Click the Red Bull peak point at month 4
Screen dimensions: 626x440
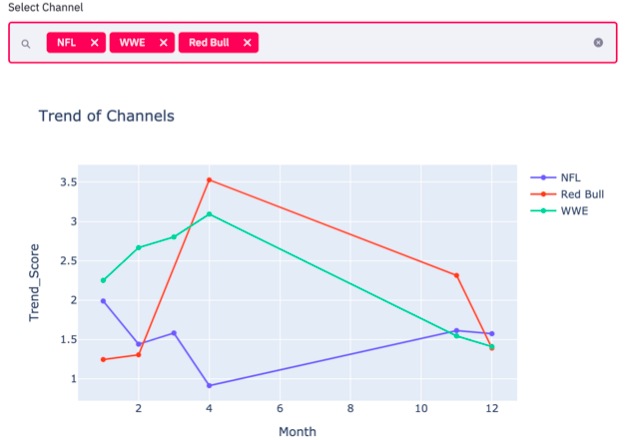coord(209,180)
